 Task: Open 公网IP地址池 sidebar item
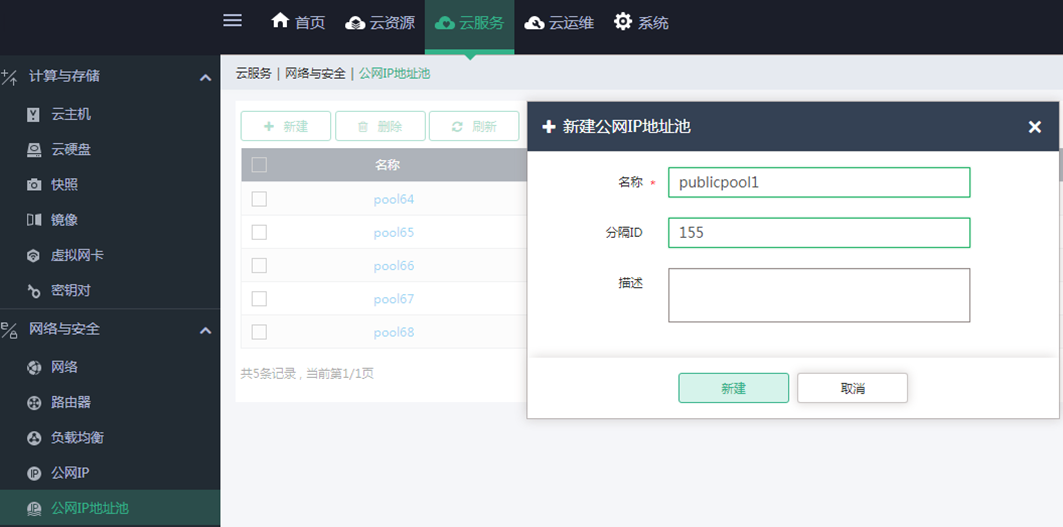110,508
